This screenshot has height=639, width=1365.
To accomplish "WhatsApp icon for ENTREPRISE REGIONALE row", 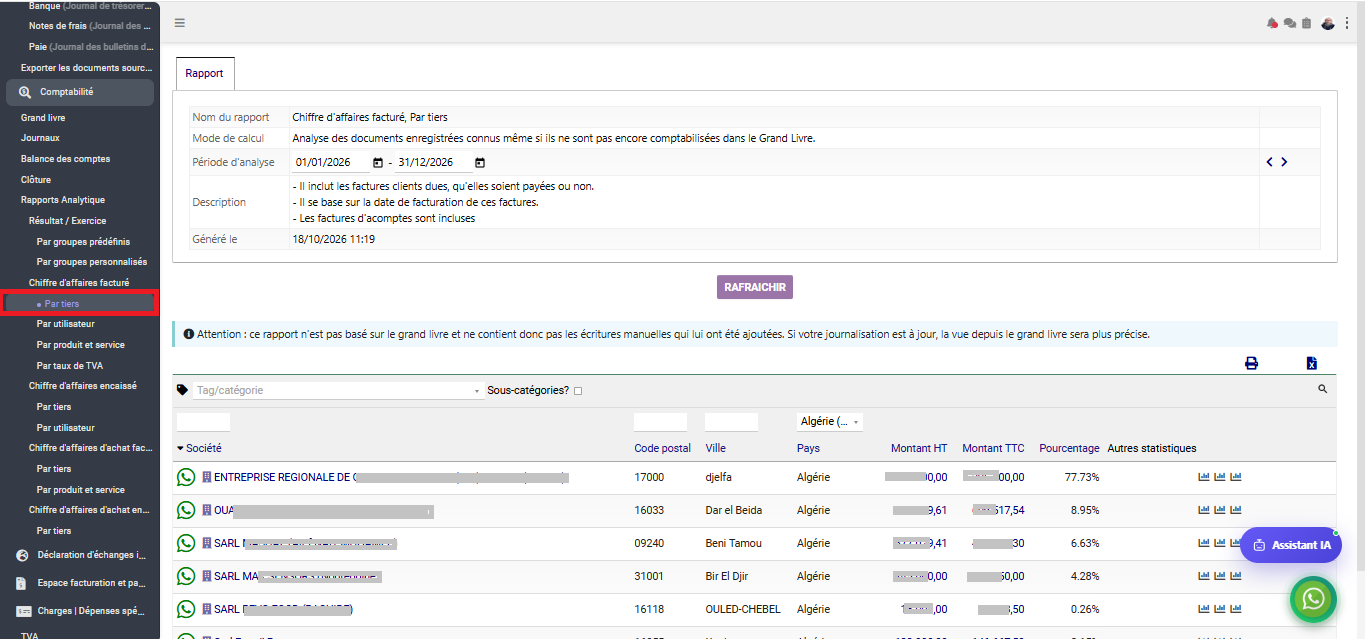I will point(186,477).
